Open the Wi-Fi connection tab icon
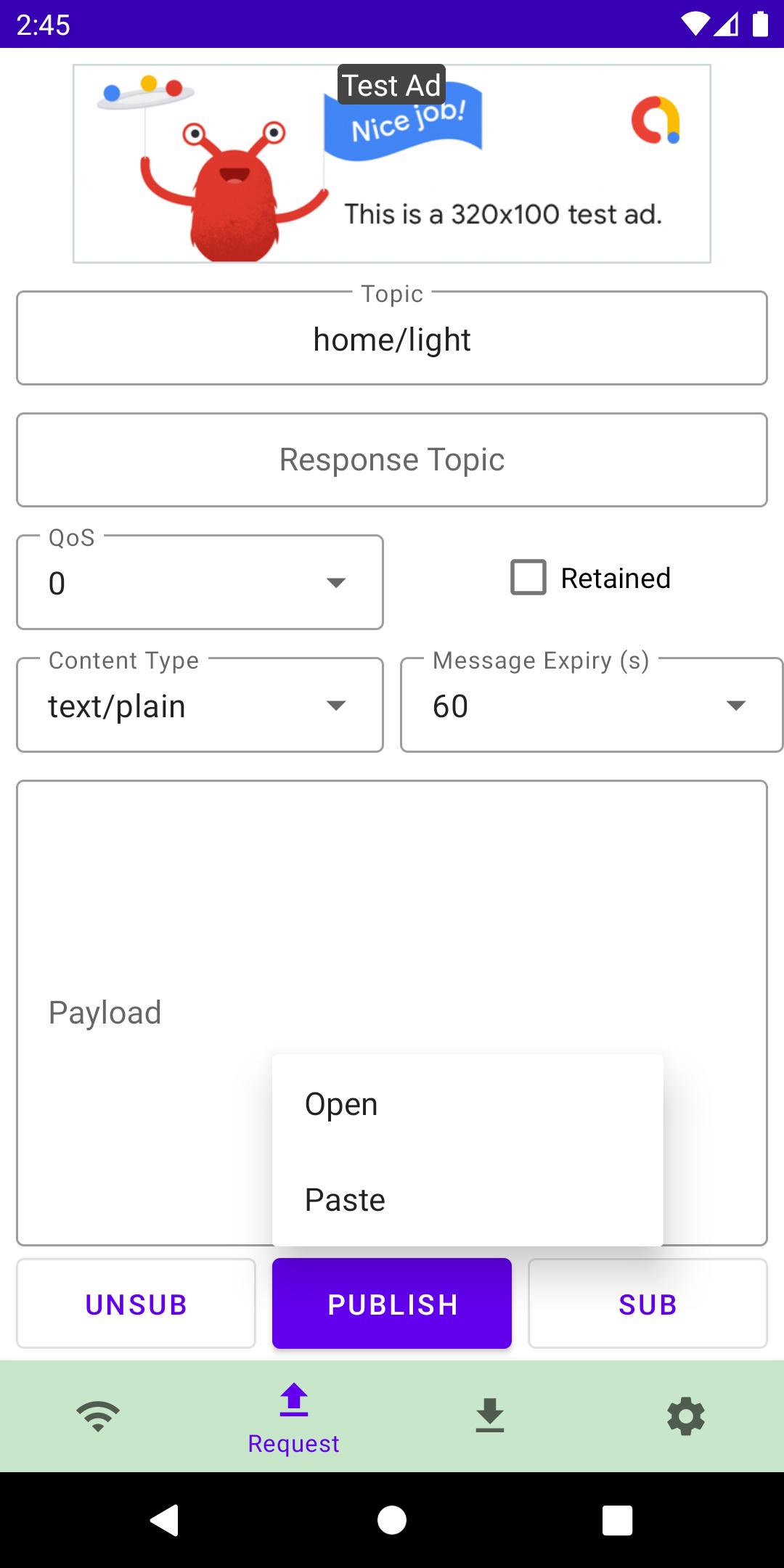The height and width of the screenshot is (1568, 784). pyautogui.click(x=98, y=1416)
